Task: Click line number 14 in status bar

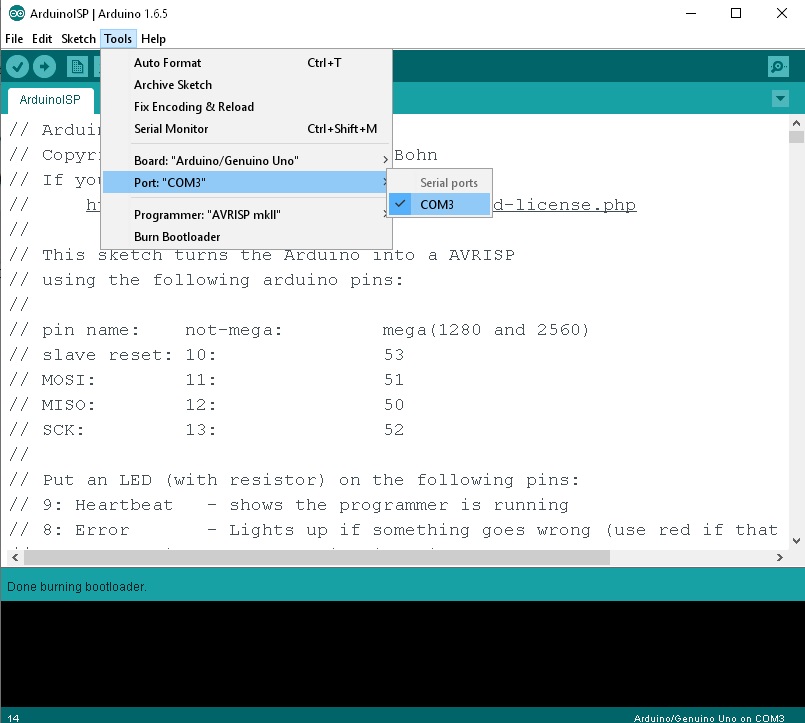Action: [x=13, y=718]
